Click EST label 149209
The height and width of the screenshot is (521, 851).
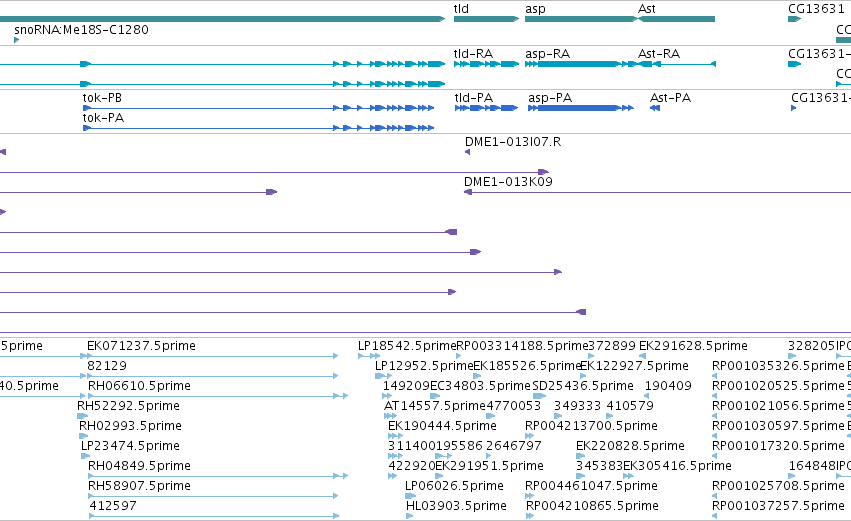406,386
